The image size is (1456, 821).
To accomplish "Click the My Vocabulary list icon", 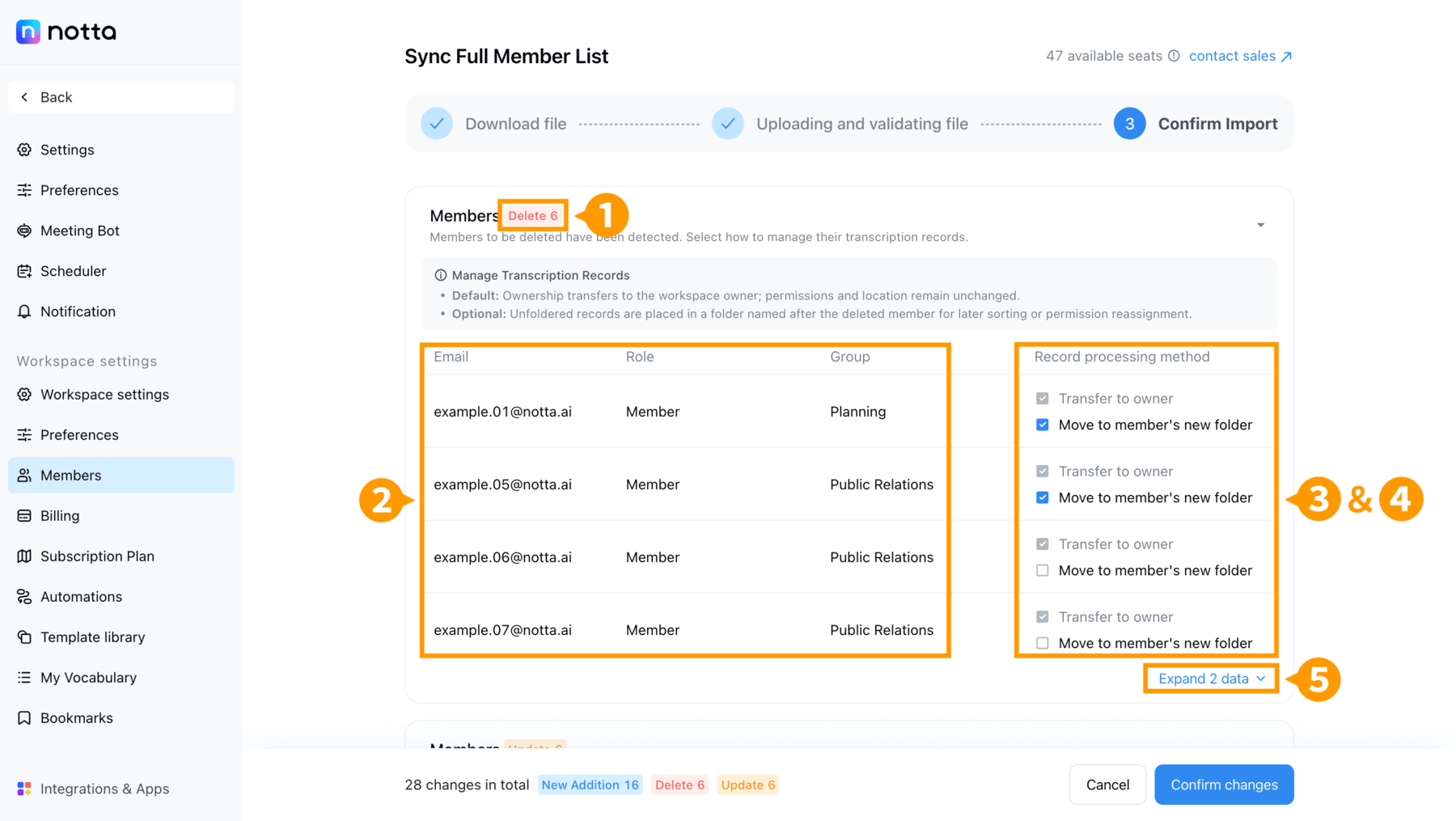I will [x=24, y=678].
